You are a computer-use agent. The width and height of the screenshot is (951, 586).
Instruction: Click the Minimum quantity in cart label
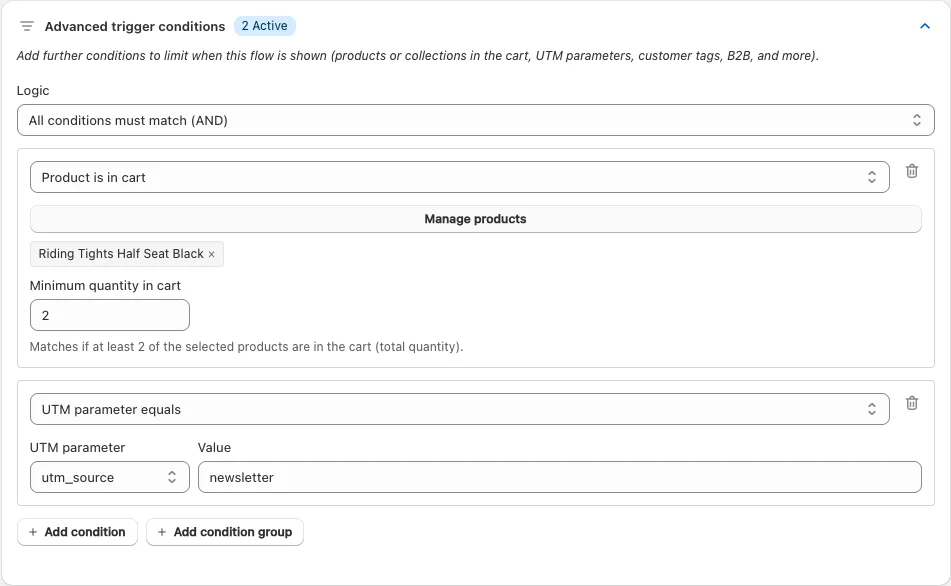105,285
